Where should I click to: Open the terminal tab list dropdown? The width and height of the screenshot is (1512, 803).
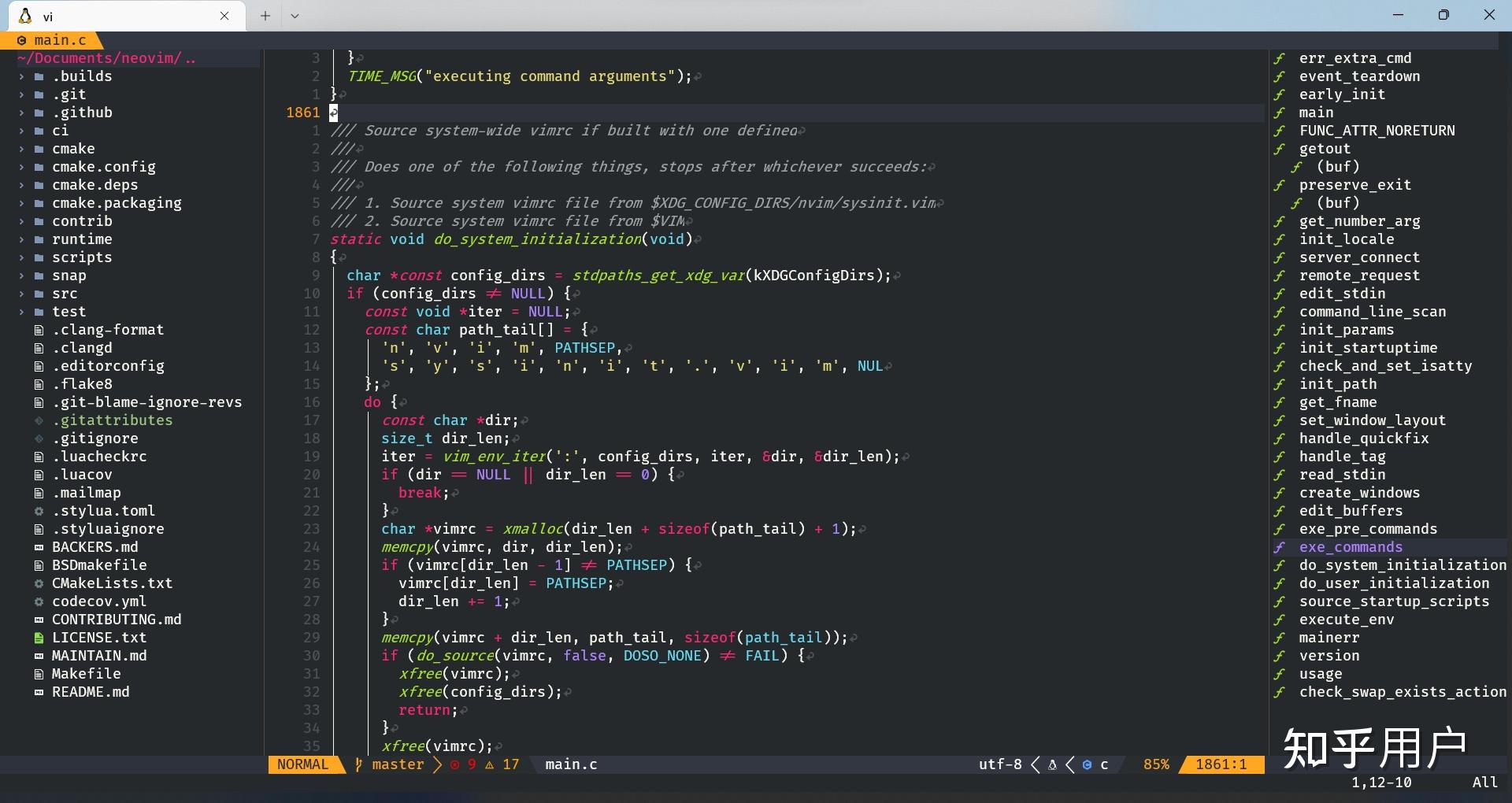click(295, 16)
